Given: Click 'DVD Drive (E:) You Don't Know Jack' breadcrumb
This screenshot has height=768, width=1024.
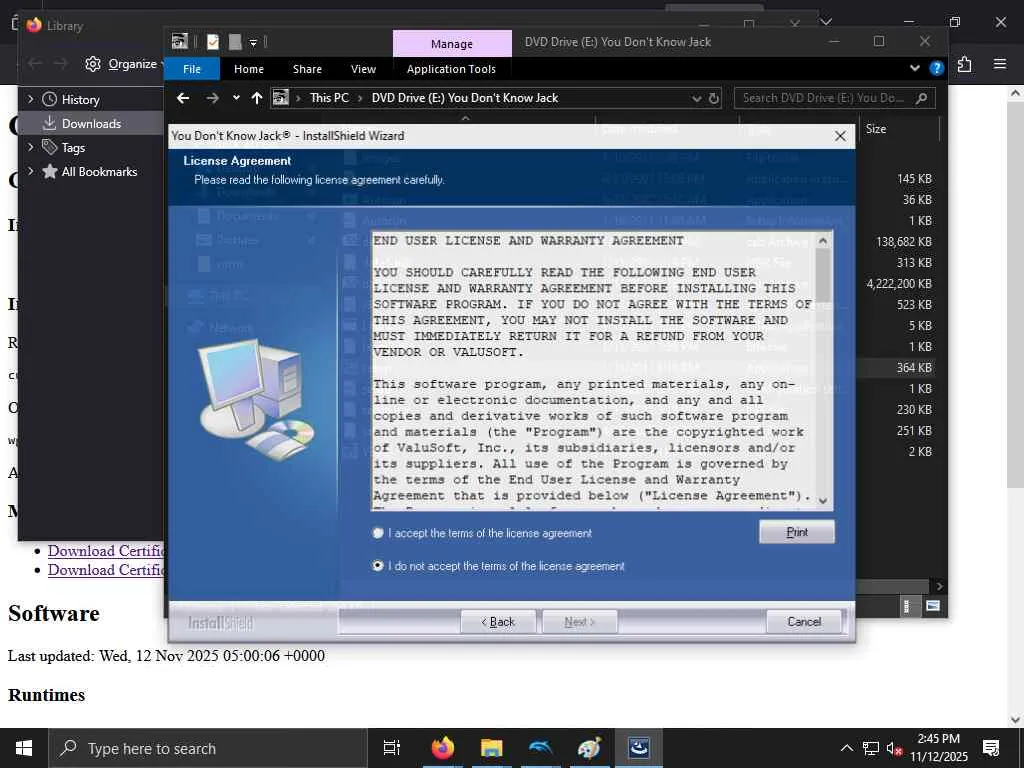Looking at the screenshot, I should tap(465, 98).
